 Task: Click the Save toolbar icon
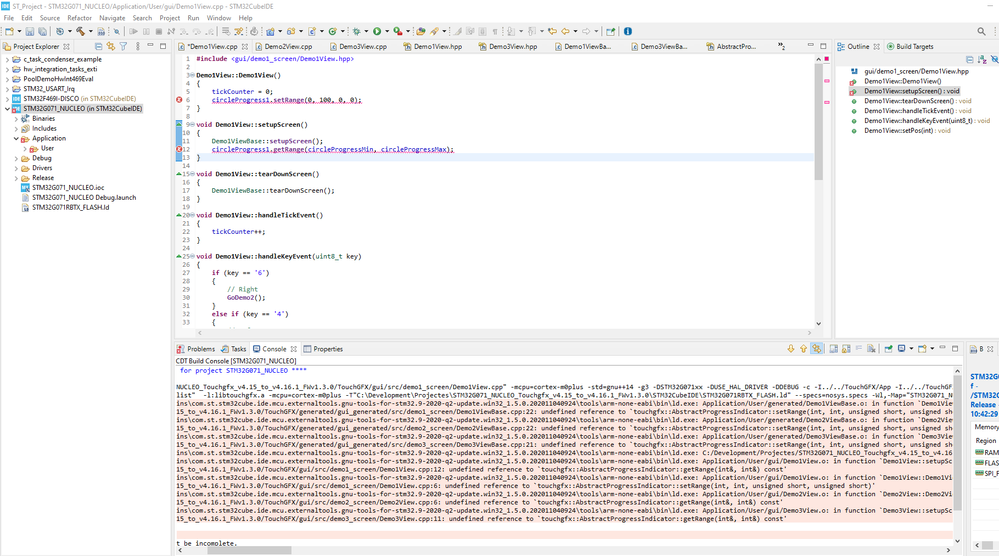click(x=29, y=31)
